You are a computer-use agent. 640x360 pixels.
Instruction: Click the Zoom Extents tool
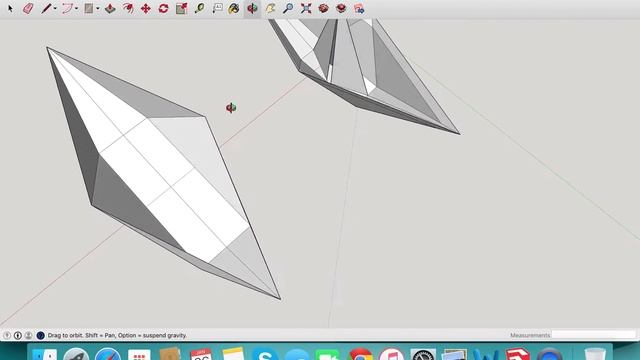[x=306, y=8]
